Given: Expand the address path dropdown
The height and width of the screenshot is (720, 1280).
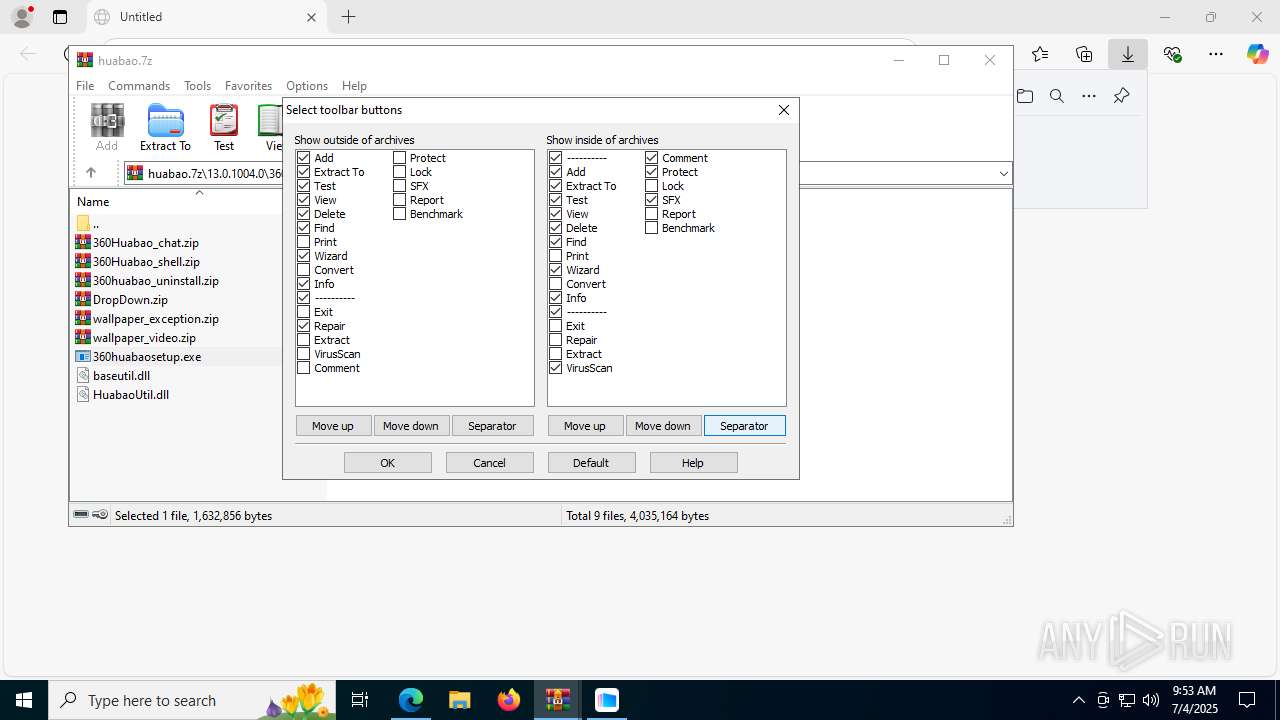Looking at the screenshot, I should coord(1003,174).
